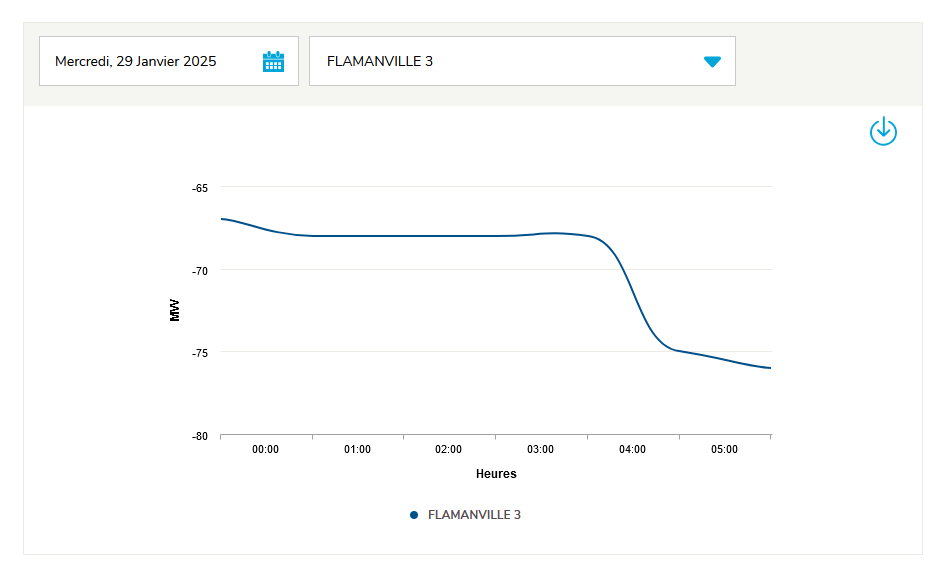Click the 00:00 hour axis label
Screen dimensions: 946x568
pos(266,450)
